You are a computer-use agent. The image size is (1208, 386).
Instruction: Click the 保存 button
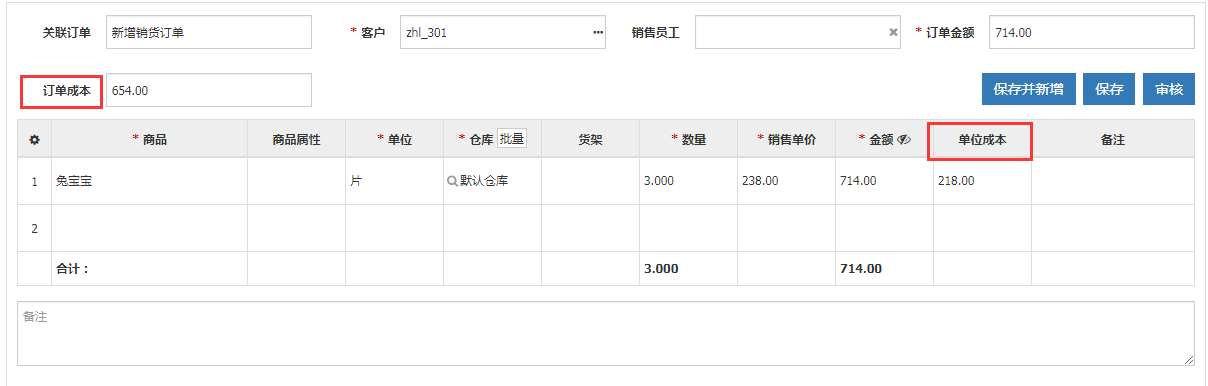tap(1109, 89)
